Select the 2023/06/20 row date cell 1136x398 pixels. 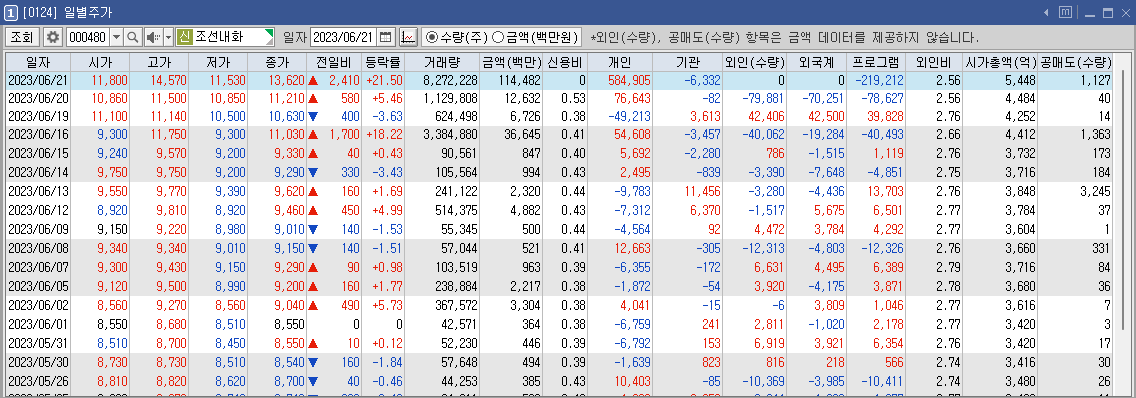coord(37,98)
